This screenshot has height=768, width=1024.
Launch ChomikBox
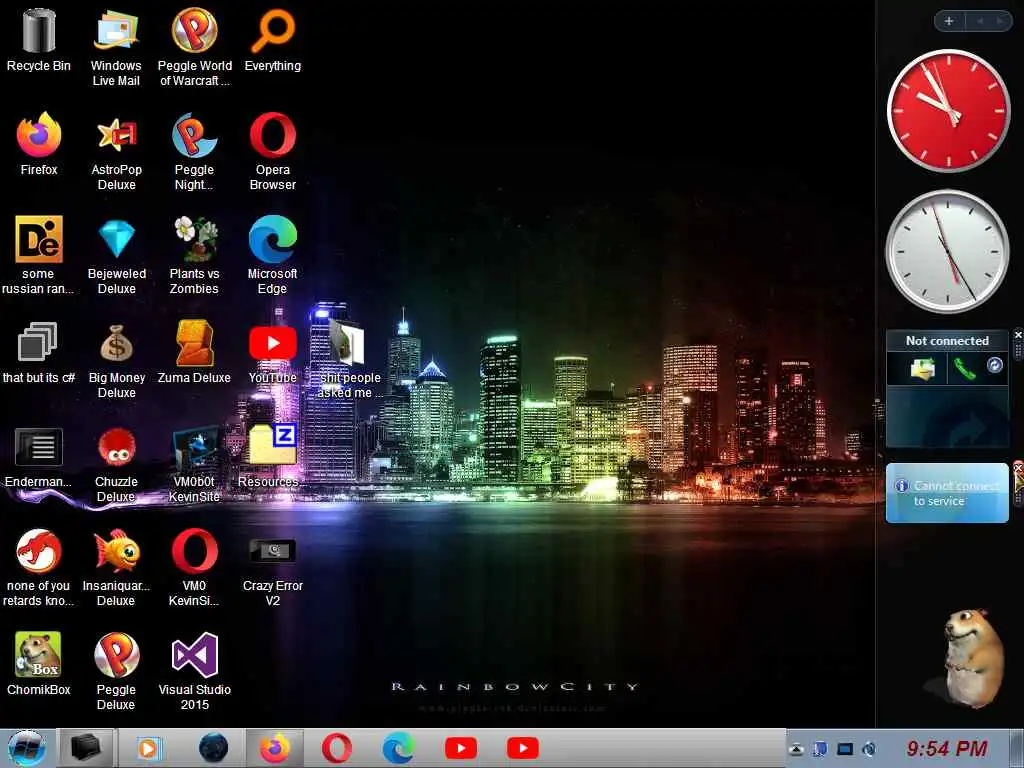[39, 664]
